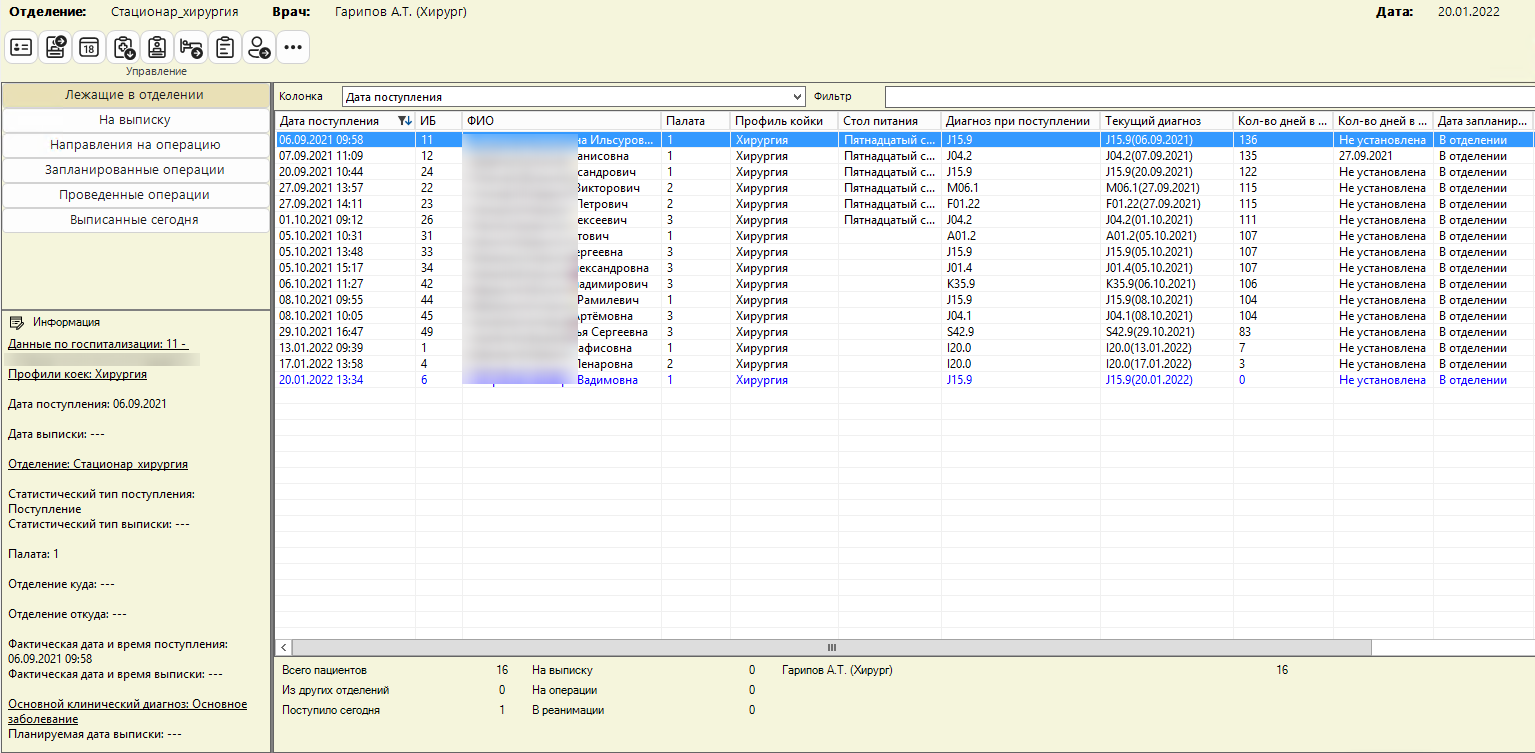Click doctor name Гарипов А.Т. (Хирург) at top

click(x=401, y=12)
